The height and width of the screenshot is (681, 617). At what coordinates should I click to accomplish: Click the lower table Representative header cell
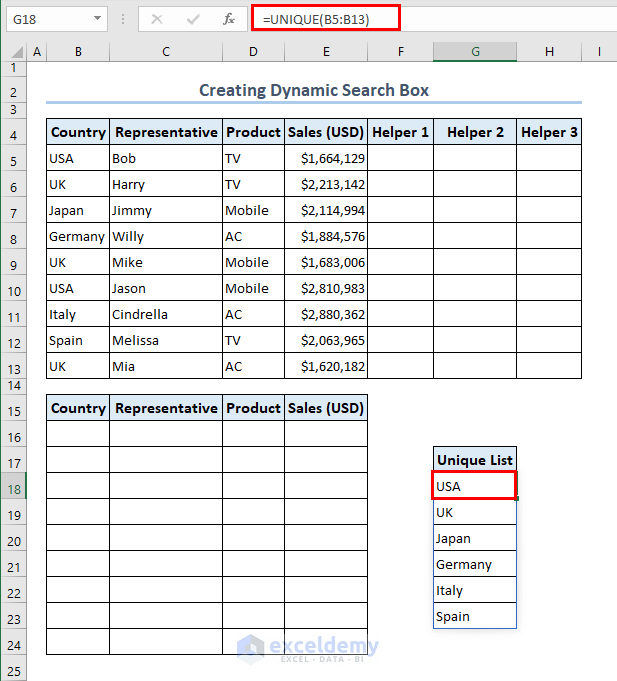166,408
